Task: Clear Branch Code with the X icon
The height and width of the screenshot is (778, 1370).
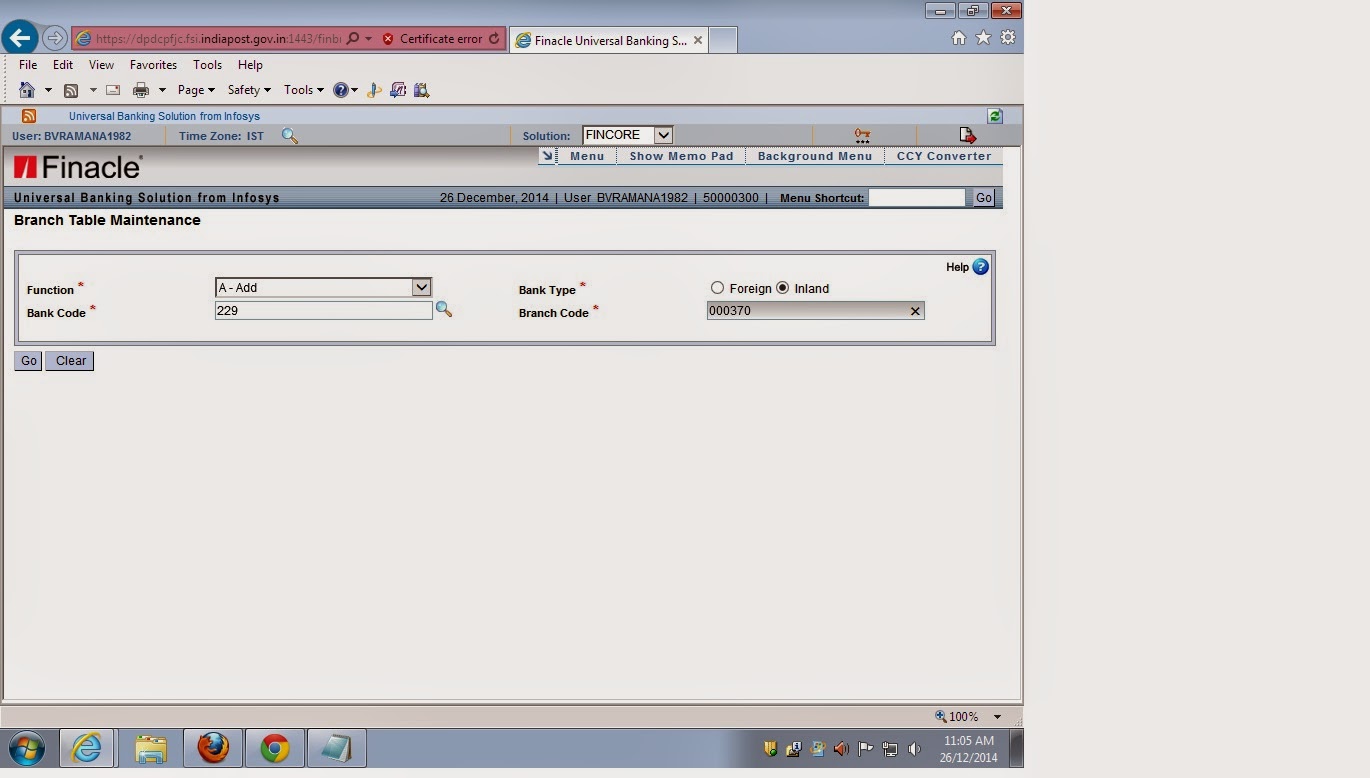Action: point(914,311)
